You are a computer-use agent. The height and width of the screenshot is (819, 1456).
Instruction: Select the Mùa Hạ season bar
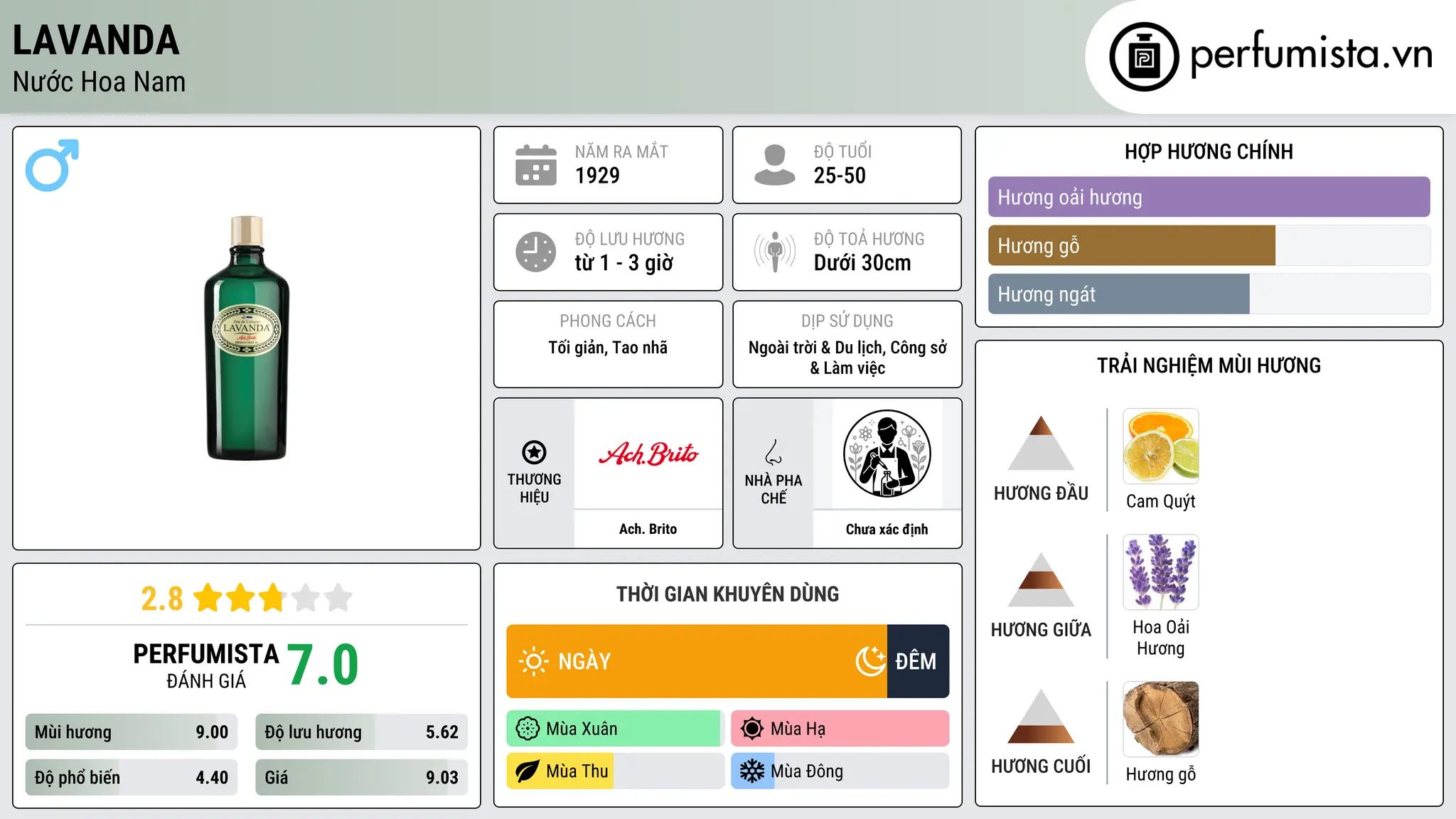point(840,729)
